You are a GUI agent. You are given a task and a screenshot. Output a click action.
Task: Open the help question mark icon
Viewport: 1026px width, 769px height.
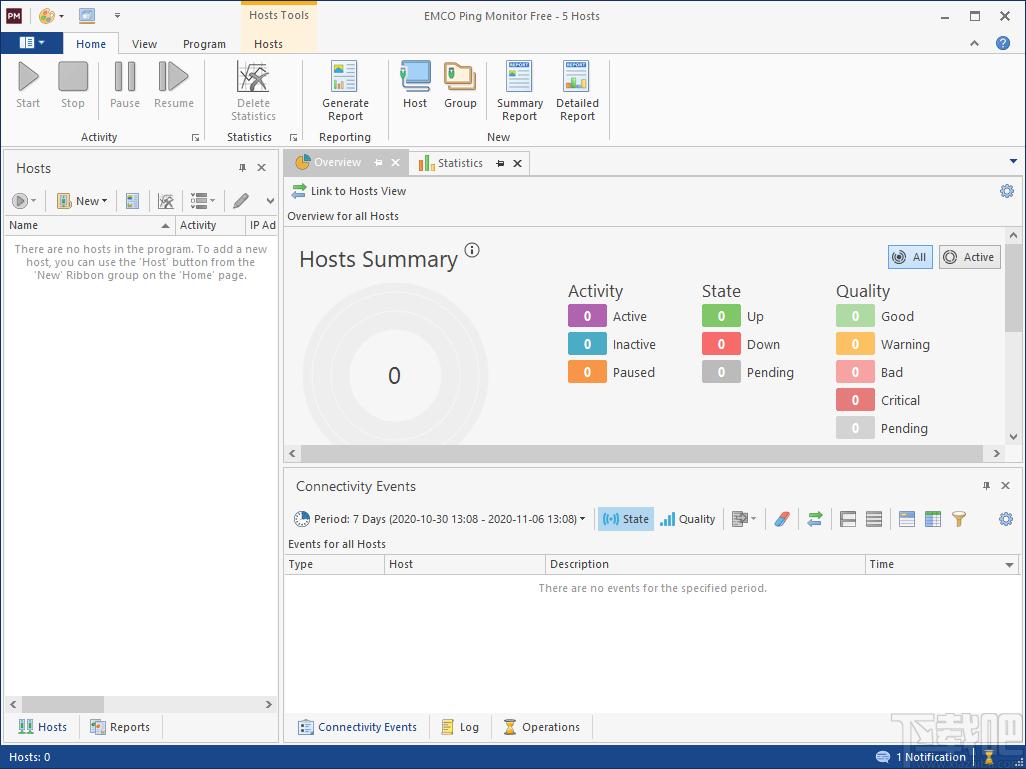[1002, 43]
